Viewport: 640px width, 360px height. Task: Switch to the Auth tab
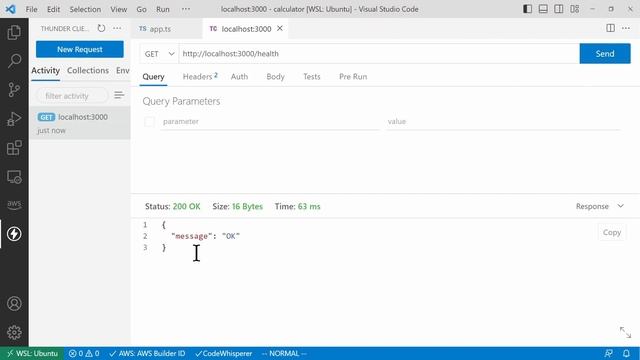239,76
